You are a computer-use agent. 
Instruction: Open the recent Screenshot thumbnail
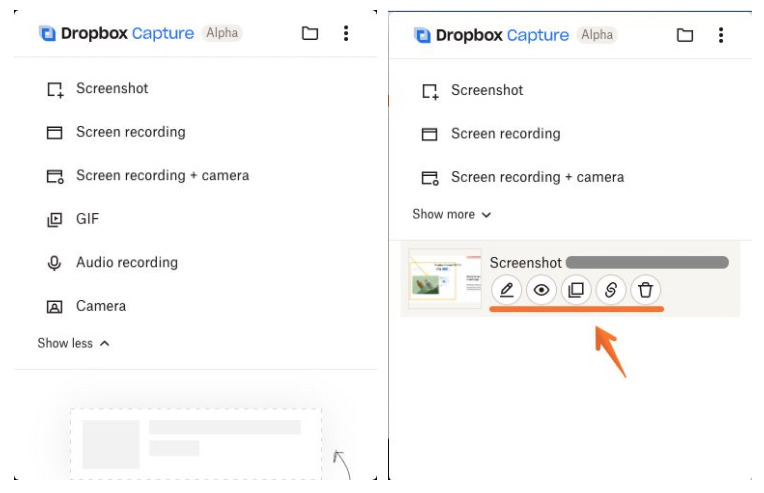pos(444,278)
